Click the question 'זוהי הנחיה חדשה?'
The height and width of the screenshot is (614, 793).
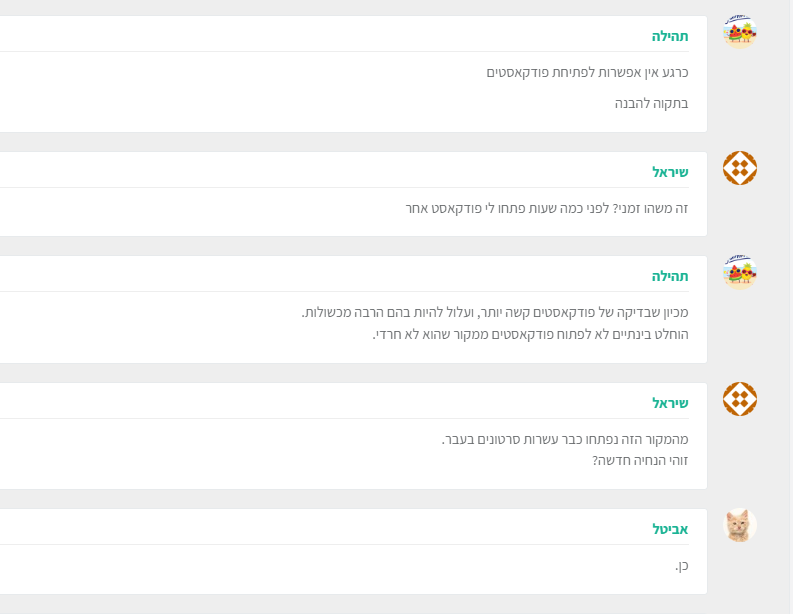(x=640, y=461)
